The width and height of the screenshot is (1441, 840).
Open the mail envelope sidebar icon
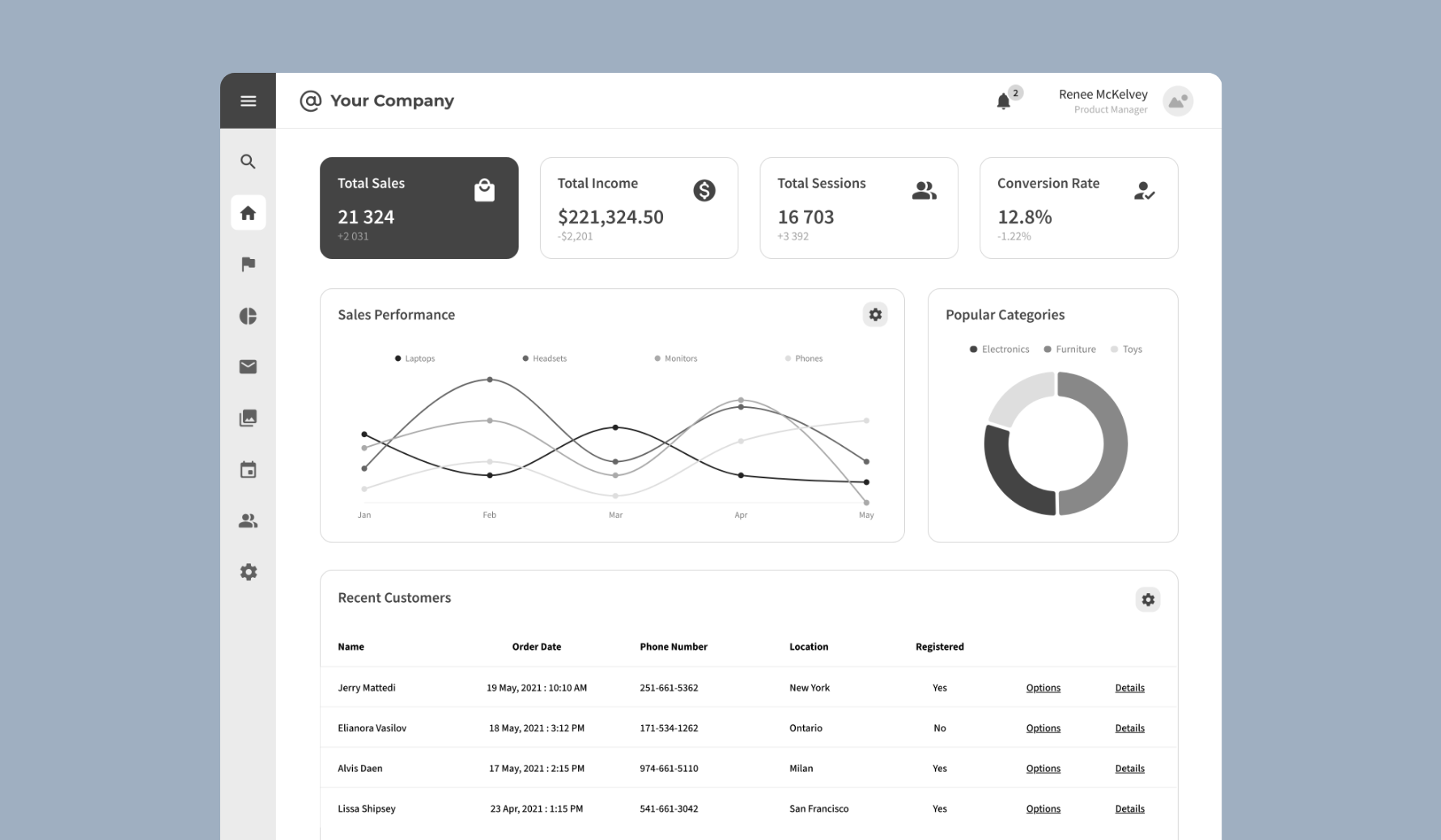tap(248, 367)
